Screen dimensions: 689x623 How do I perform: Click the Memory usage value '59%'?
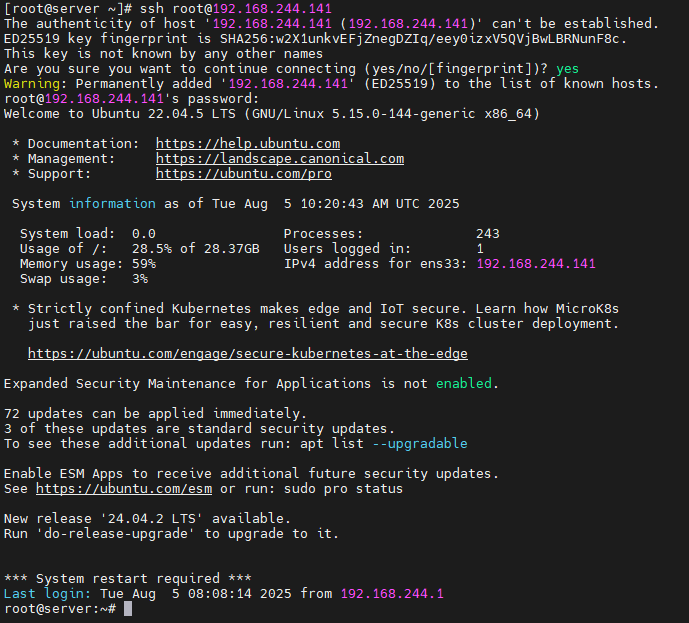(x=144, y=264)
